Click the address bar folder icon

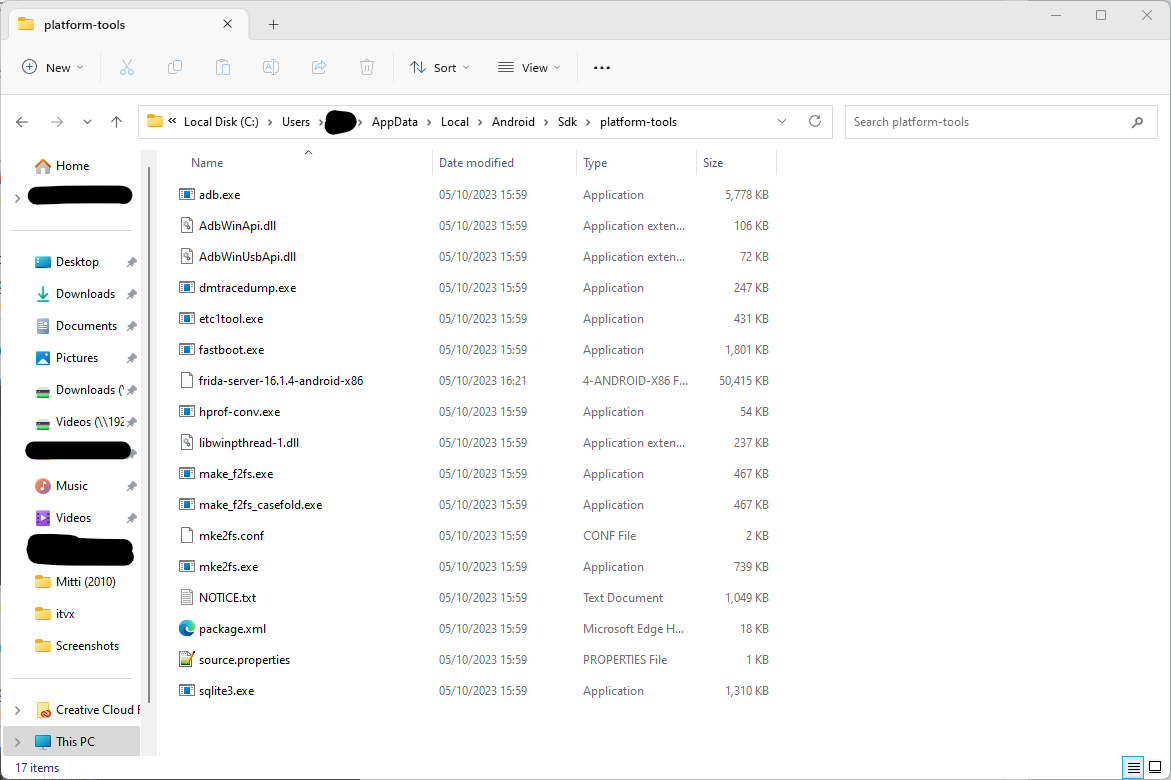coord(155,121)
